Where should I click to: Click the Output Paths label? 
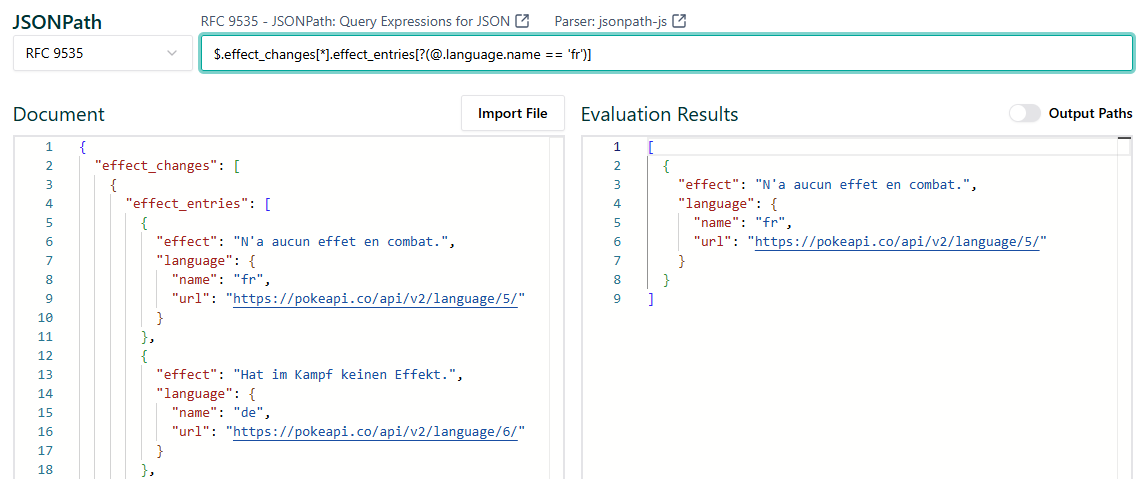(1090, 113)
